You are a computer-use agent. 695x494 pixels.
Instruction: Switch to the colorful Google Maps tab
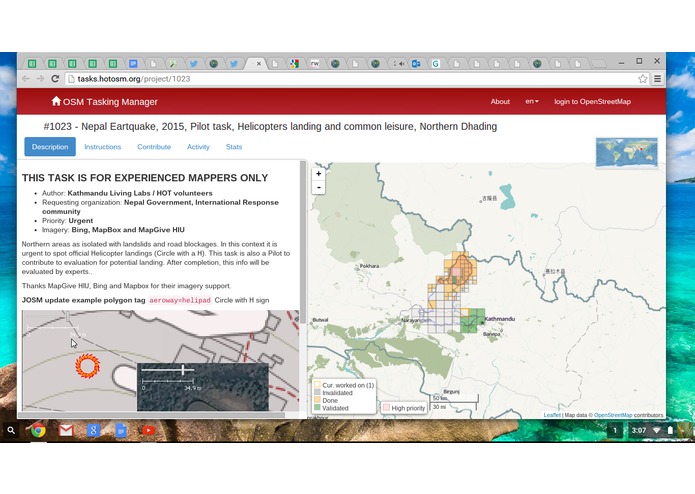click(294, 64)
